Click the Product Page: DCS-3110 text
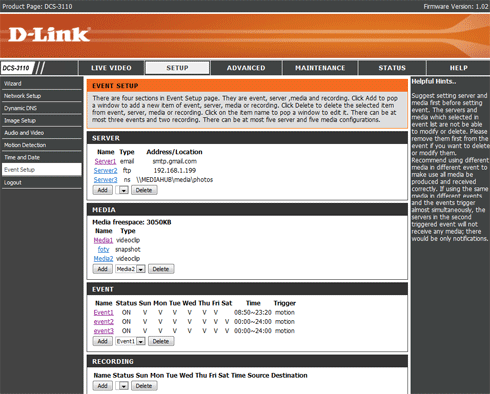This screenshot has height=394, width=490. pos(37,6)
